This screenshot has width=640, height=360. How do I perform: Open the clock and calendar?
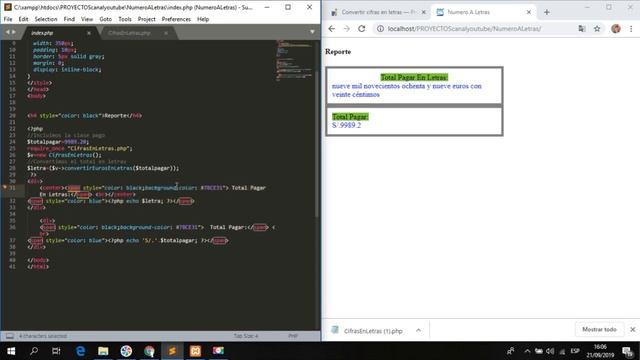pyautogui.click(x=600, y=351)
